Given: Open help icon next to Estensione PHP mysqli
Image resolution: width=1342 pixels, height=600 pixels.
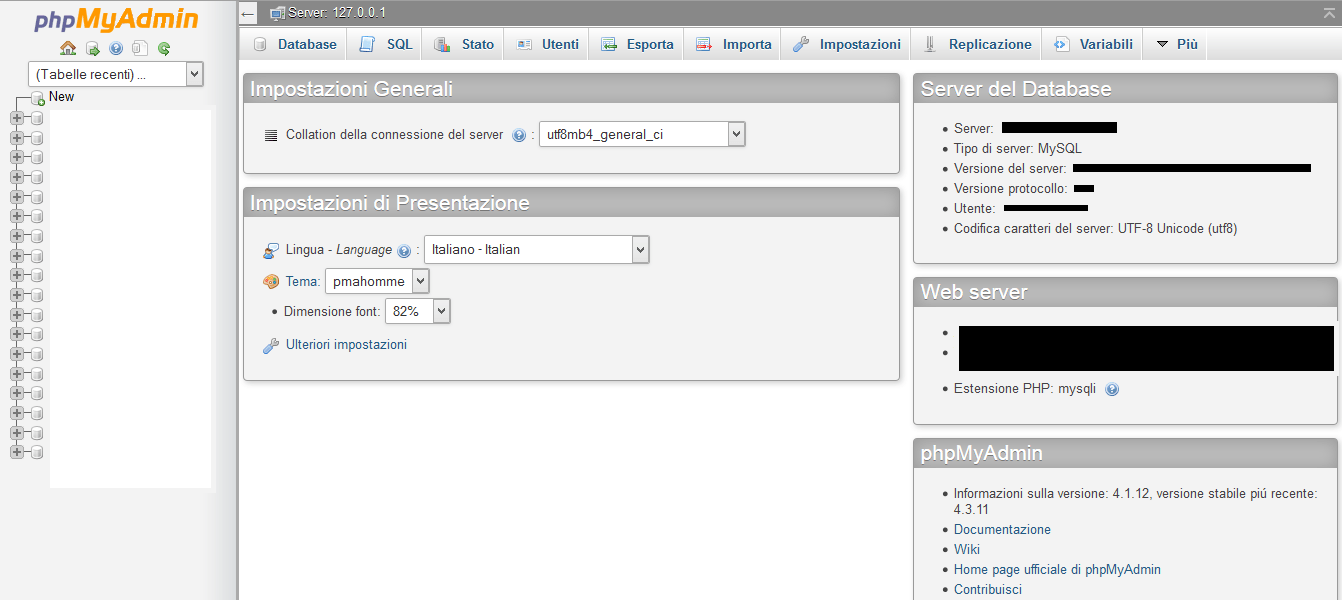Looking at the screenshot, I should 1112,389.
